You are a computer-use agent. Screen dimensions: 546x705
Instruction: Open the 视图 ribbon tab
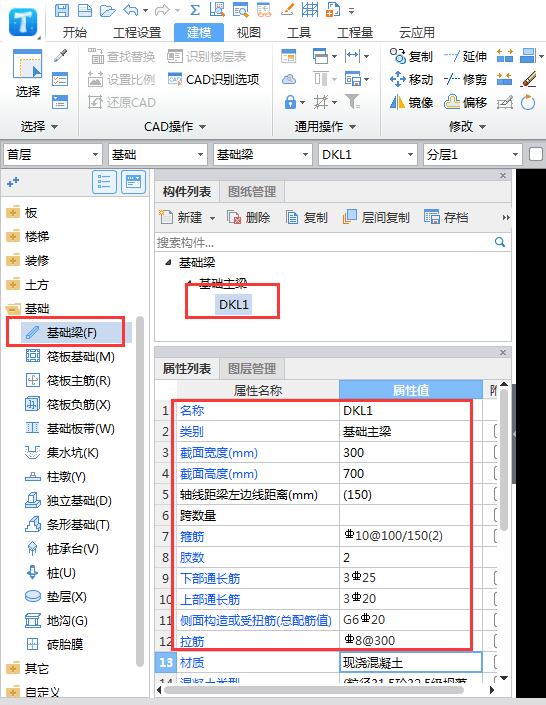249,32
